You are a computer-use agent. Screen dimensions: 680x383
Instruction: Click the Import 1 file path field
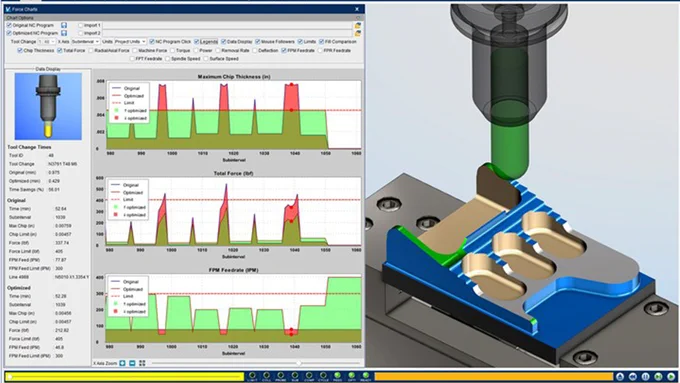point(227,26)
